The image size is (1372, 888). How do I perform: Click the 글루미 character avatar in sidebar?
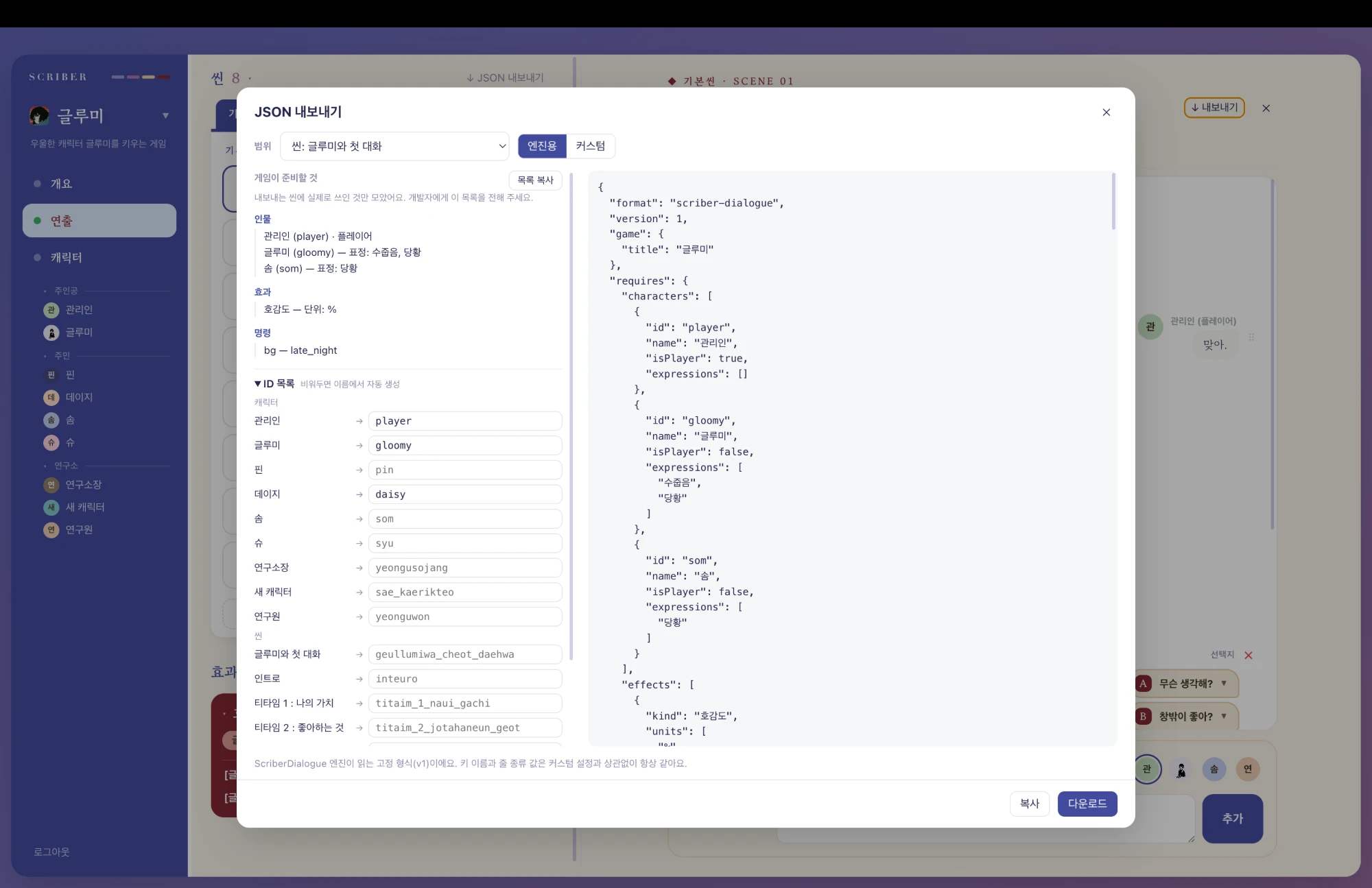tap(51, 333)
